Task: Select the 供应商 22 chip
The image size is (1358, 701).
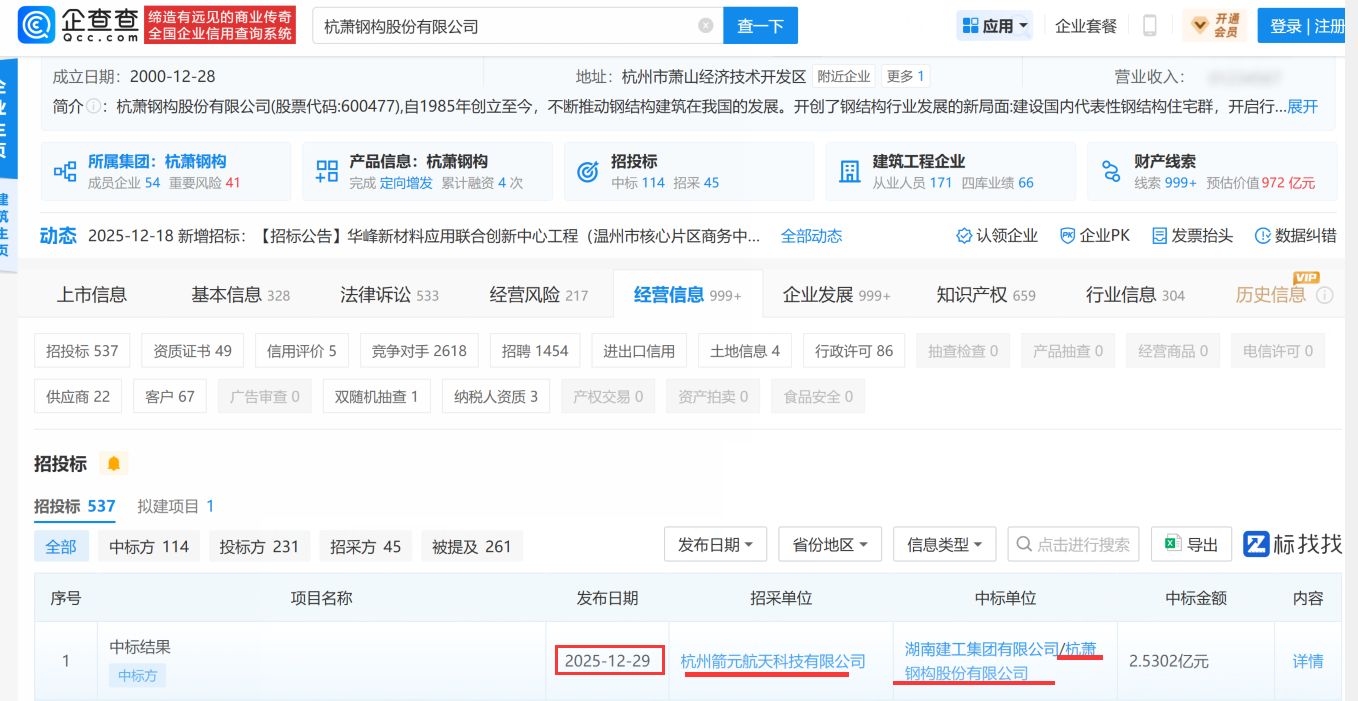Action: [78, 396]
